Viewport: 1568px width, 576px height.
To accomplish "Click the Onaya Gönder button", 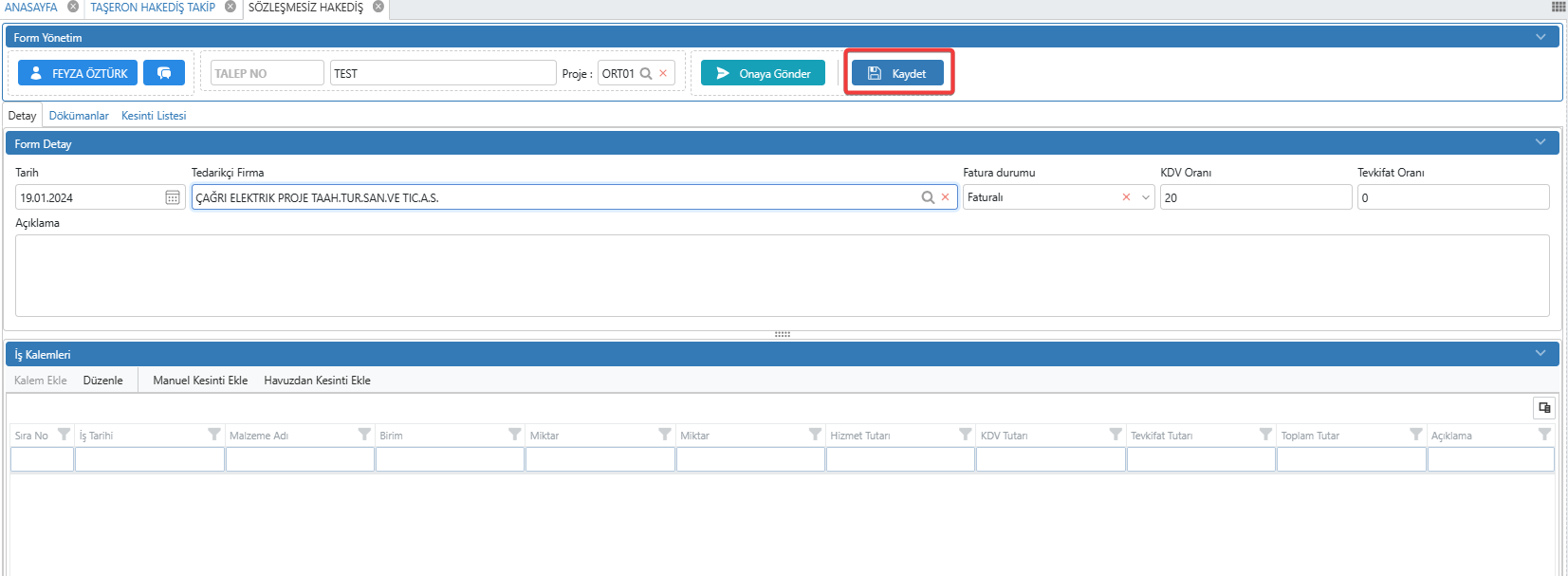I will click(x=763, y=73).
